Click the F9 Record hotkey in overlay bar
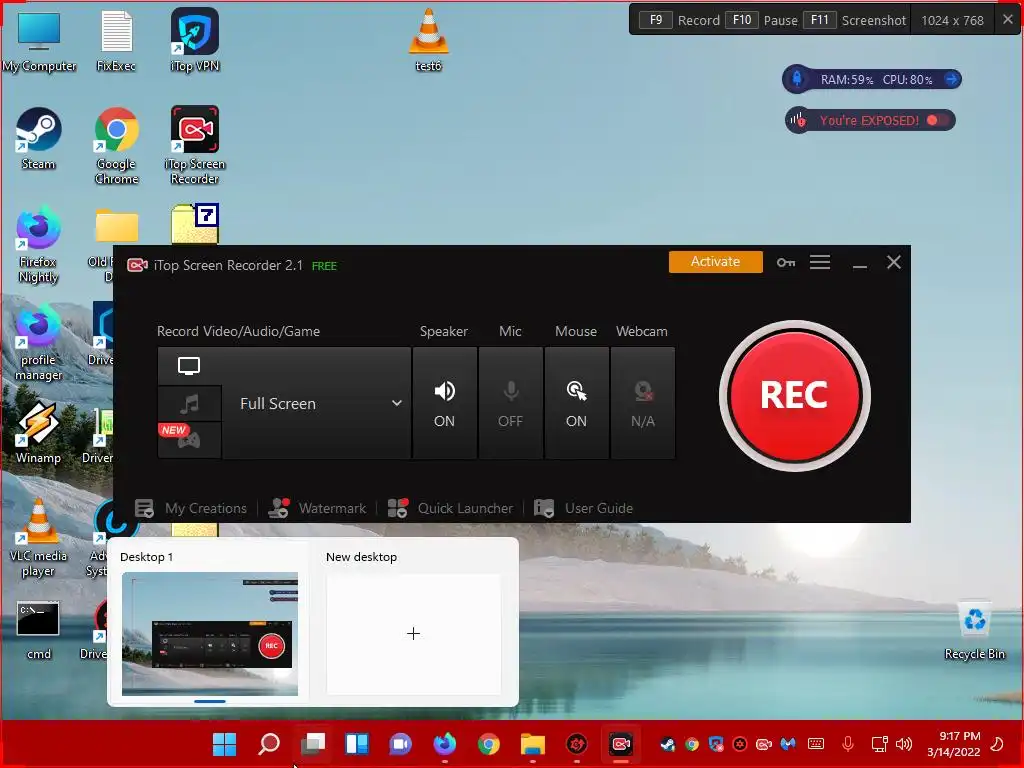Image resolution: width=1024 pixels, height=768 pixels. [679, 20]
